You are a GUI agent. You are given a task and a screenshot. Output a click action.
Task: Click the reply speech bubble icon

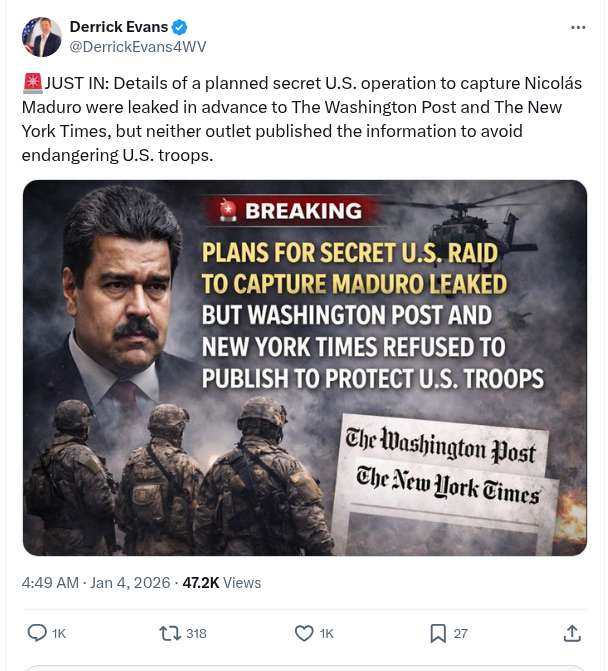[37, 633]
